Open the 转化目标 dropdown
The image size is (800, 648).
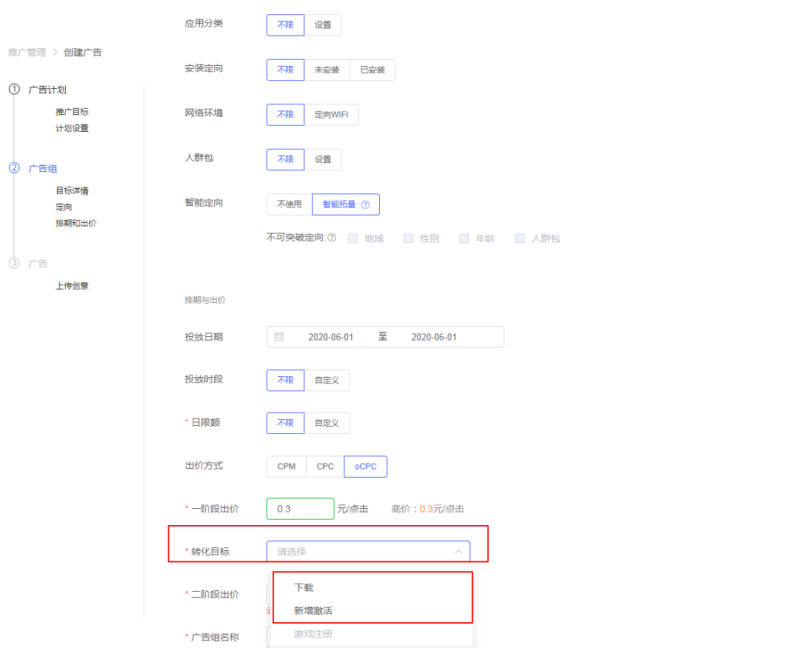(371, 551)
